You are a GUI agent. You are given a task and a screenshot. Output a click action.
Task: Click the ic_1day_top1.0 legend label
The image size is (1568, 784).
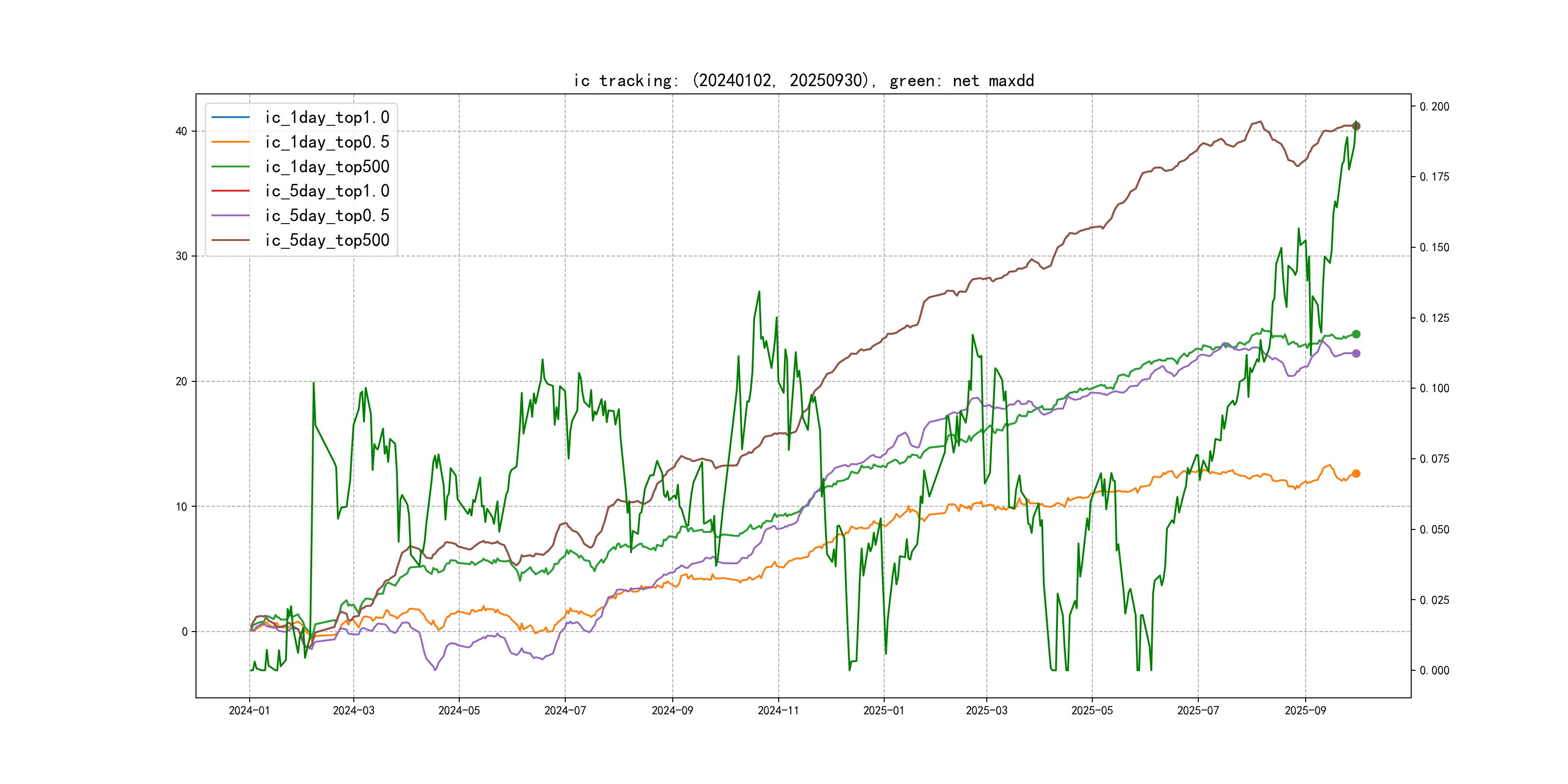tap(327, 118)
